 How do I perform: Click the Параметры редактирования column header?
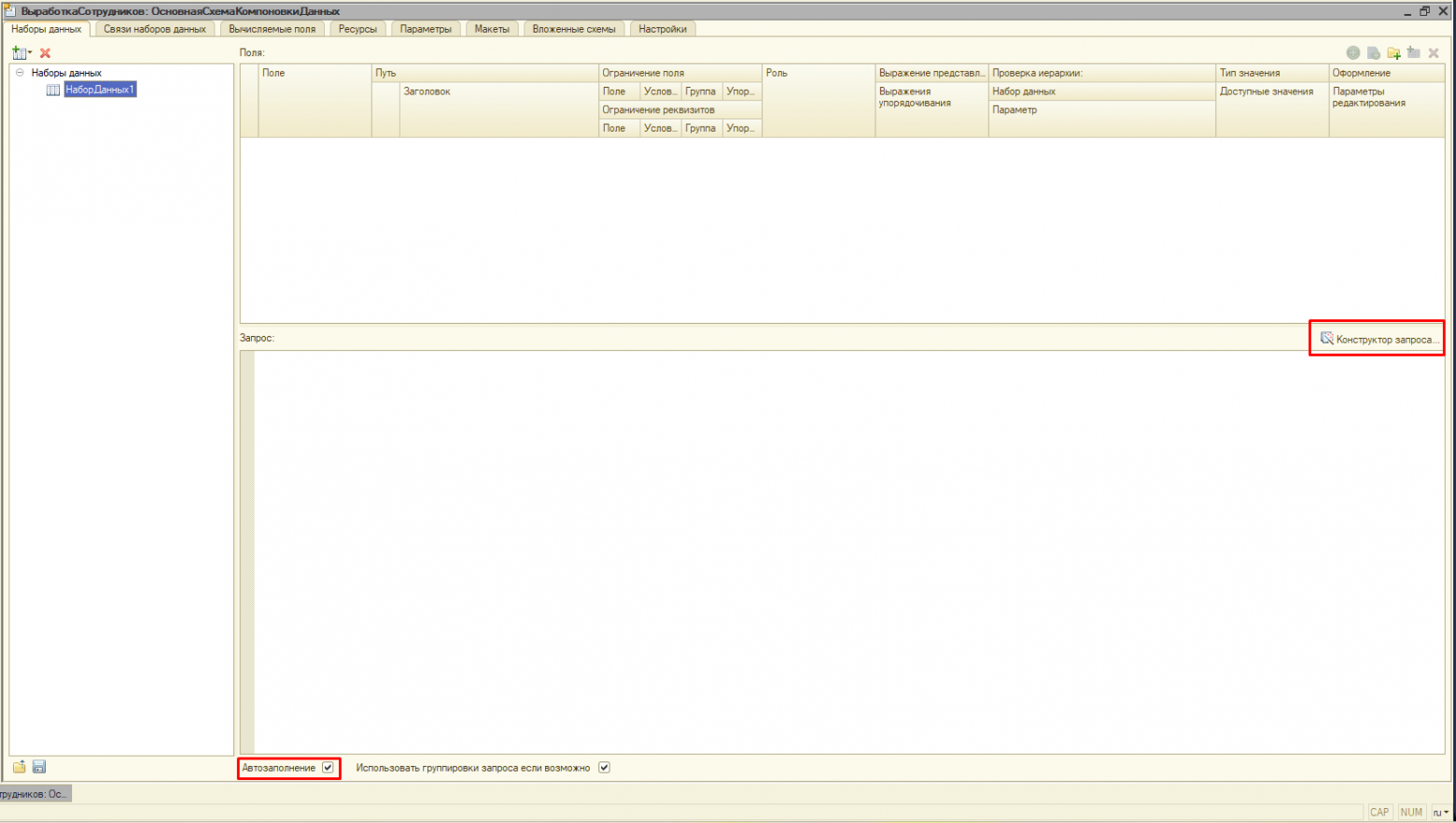pyautogui.click(x=1387, y=110)
